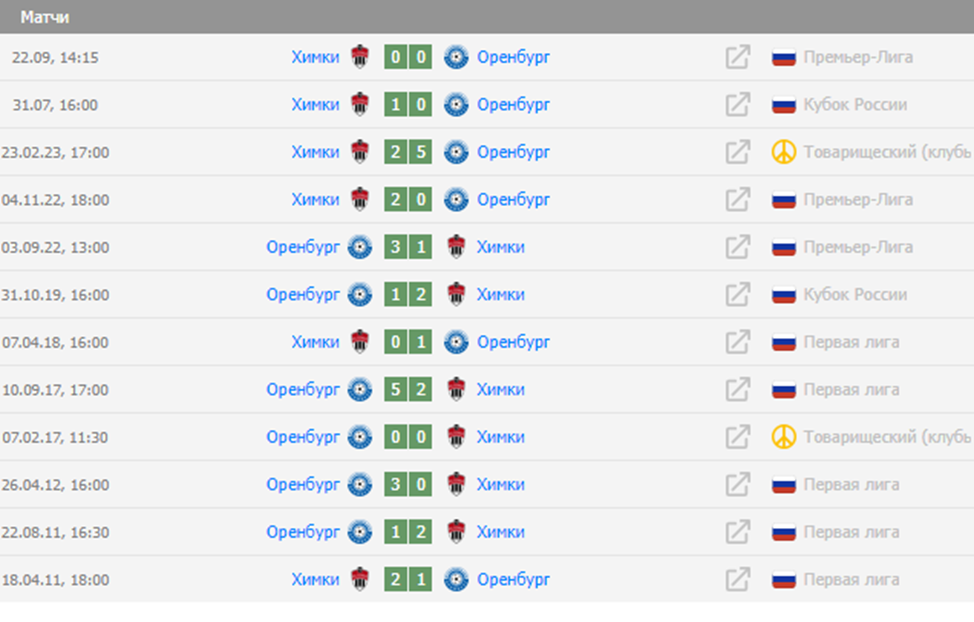Click Khimki crest in 26.04.12 match row

click(456, 485)
